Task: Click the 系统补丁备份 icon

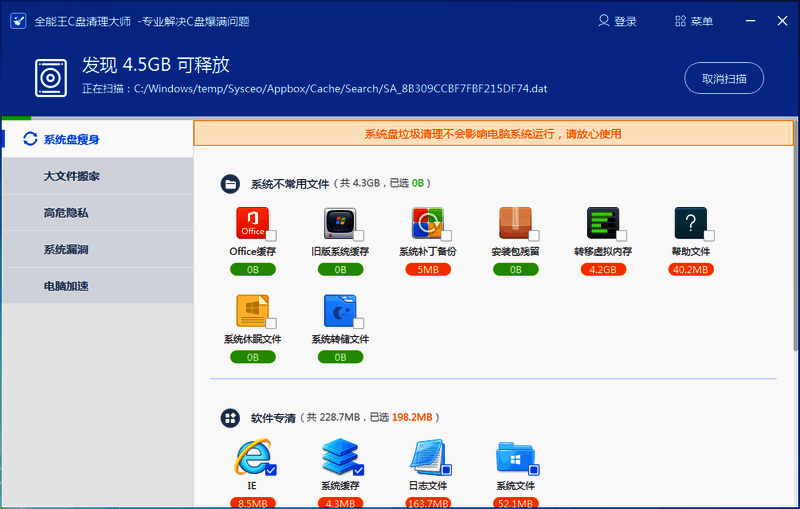Action: tap(428, 223)
